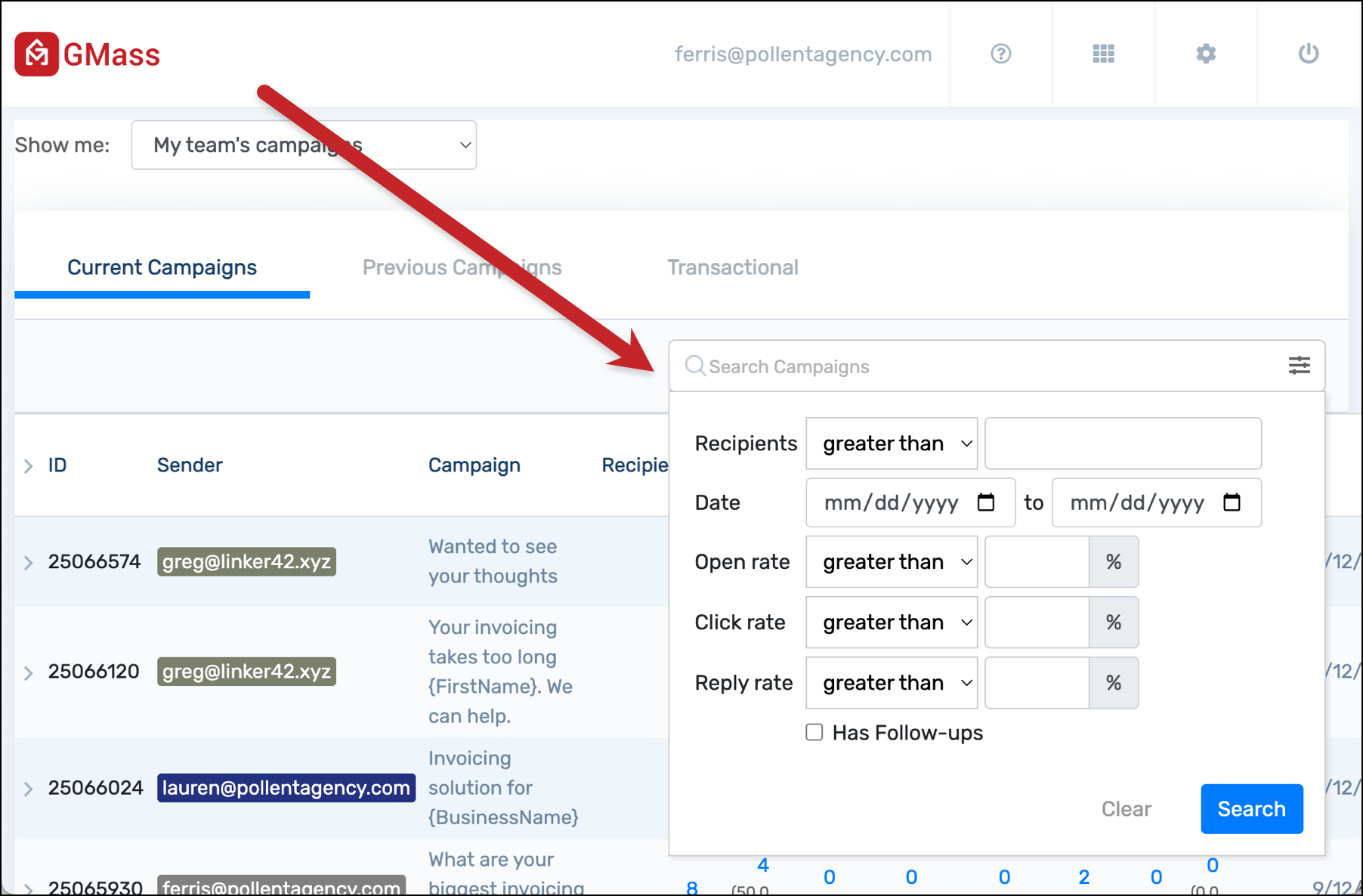This screenshot has height=896, width=1363.
Task: Click the lauren@pollentagency.com sender tag
Action: 286,787
